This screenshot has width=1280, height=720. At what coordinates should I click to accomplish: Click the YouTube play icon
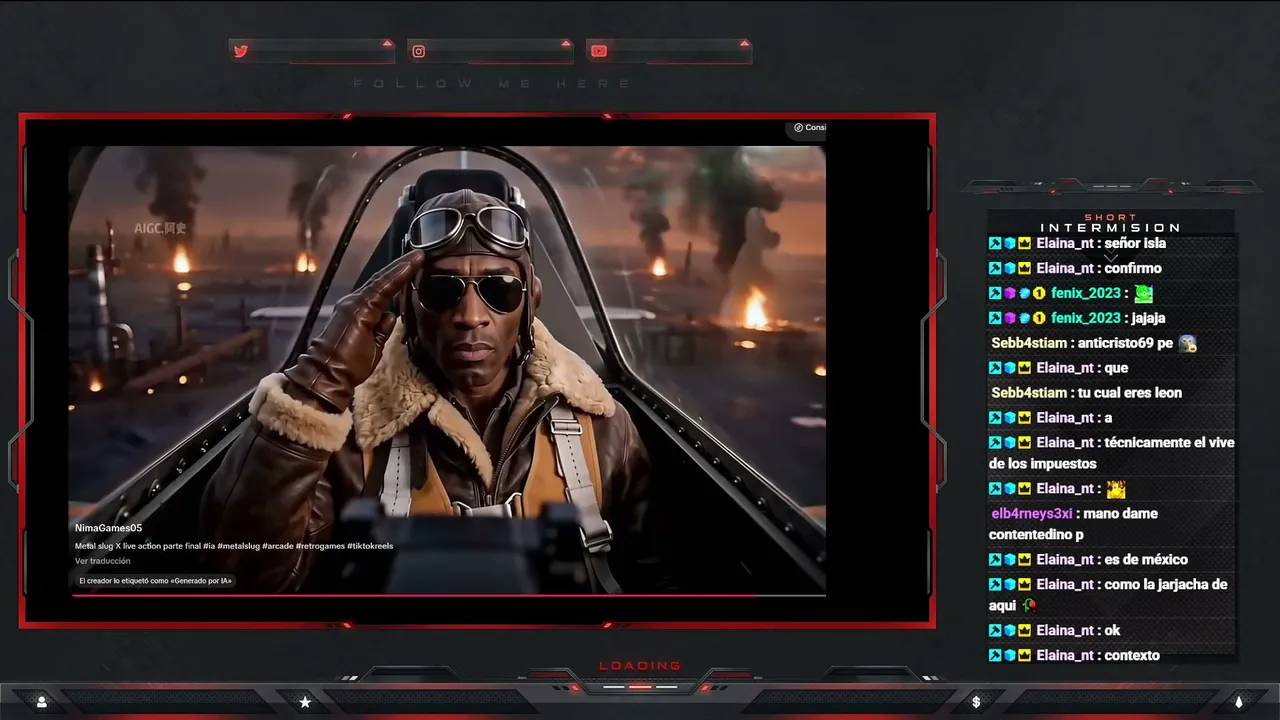598,51
